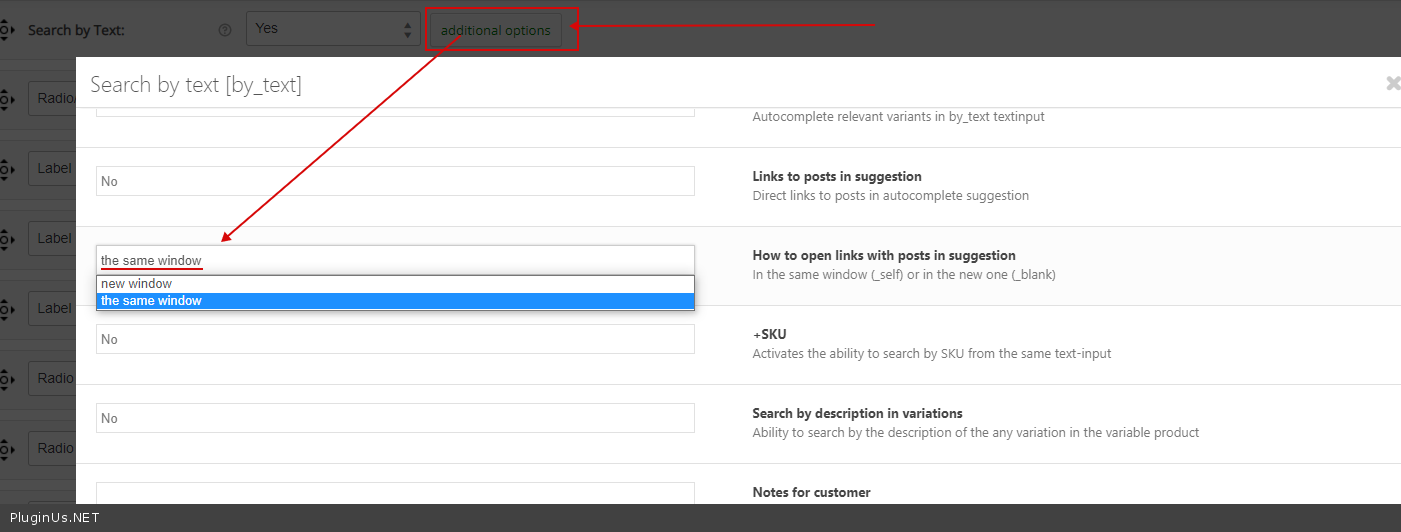The image size is (1401, 532).
Task: Click the additional options button
Action: 496,30
